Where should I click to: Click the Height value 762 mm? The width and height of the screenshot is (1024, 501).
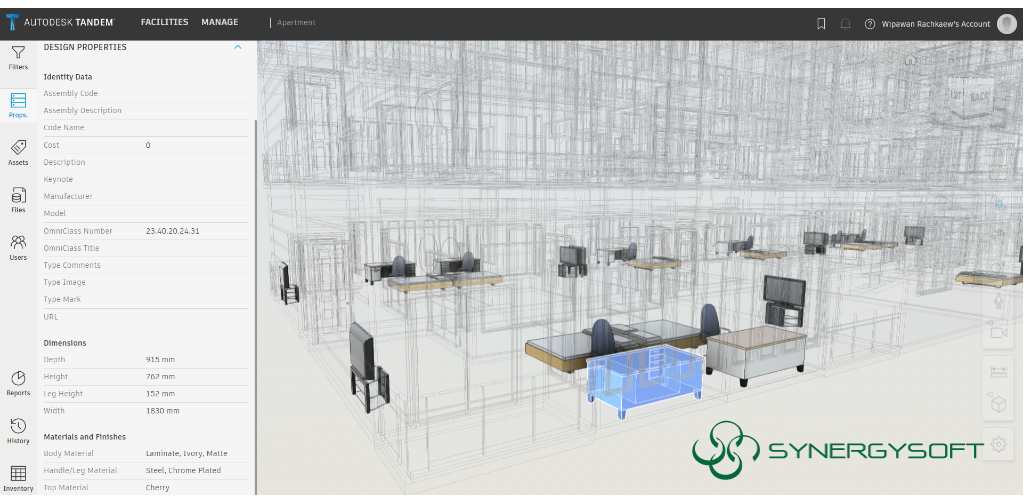[x=160, y=377]
